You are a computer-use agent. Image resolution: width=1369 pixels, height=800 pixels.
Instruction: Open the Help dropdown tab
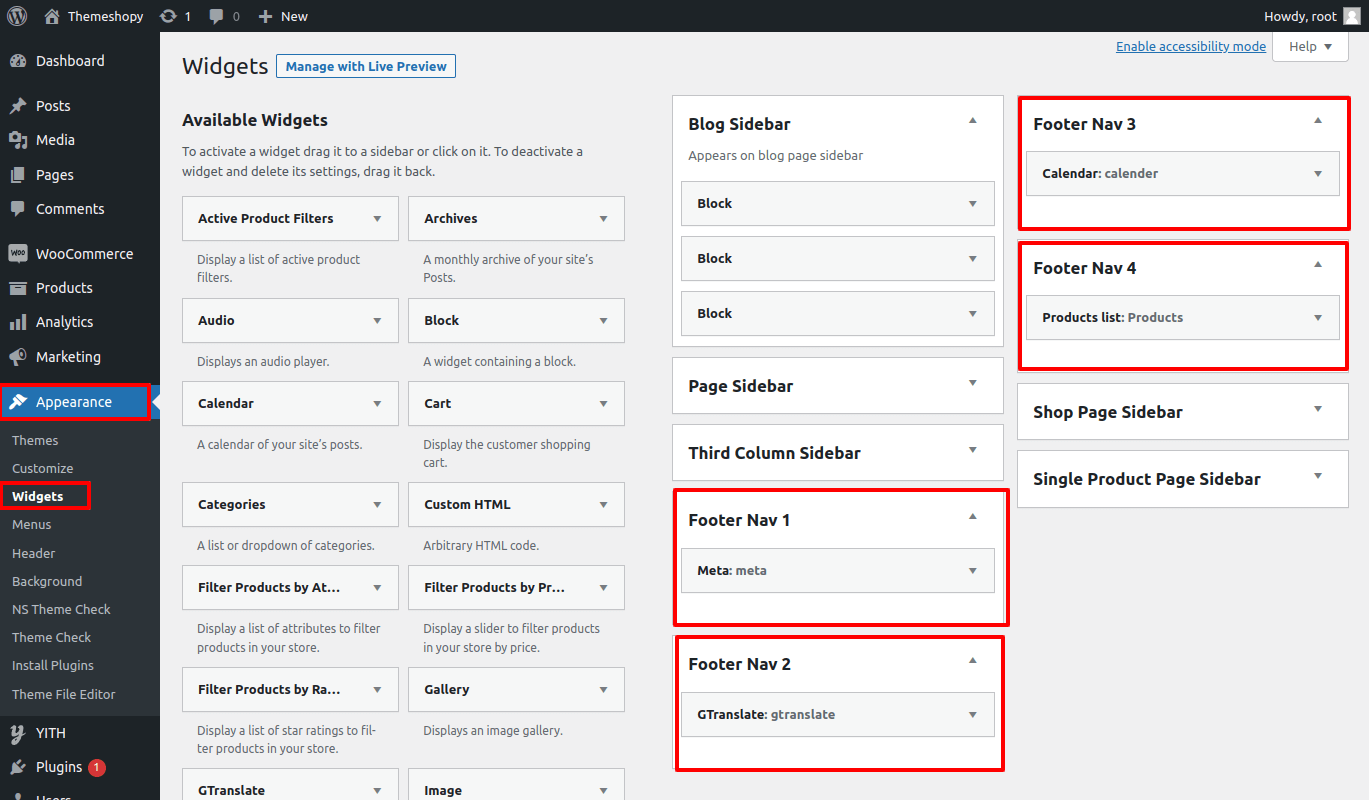1310,47
